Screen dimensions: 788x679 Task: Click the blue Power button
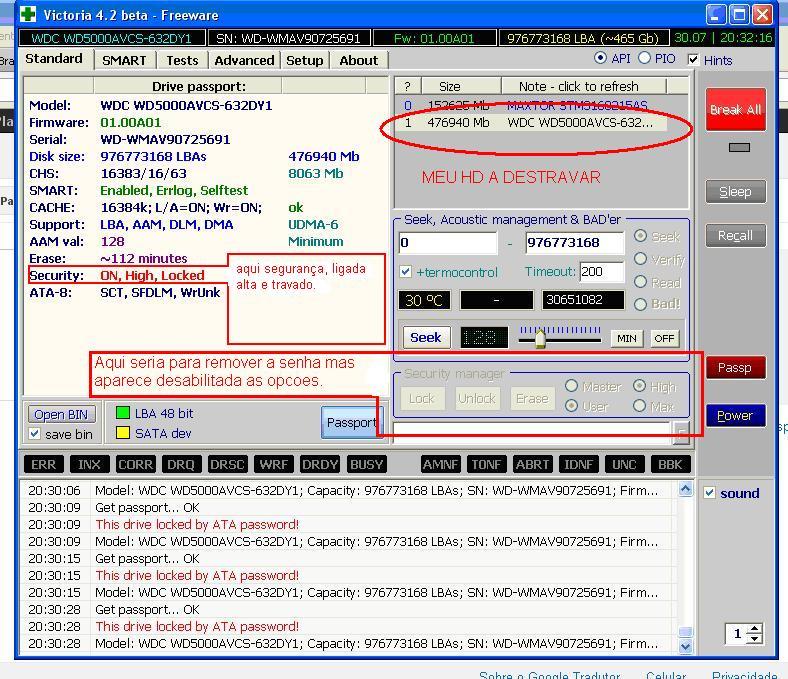[735, 416]
